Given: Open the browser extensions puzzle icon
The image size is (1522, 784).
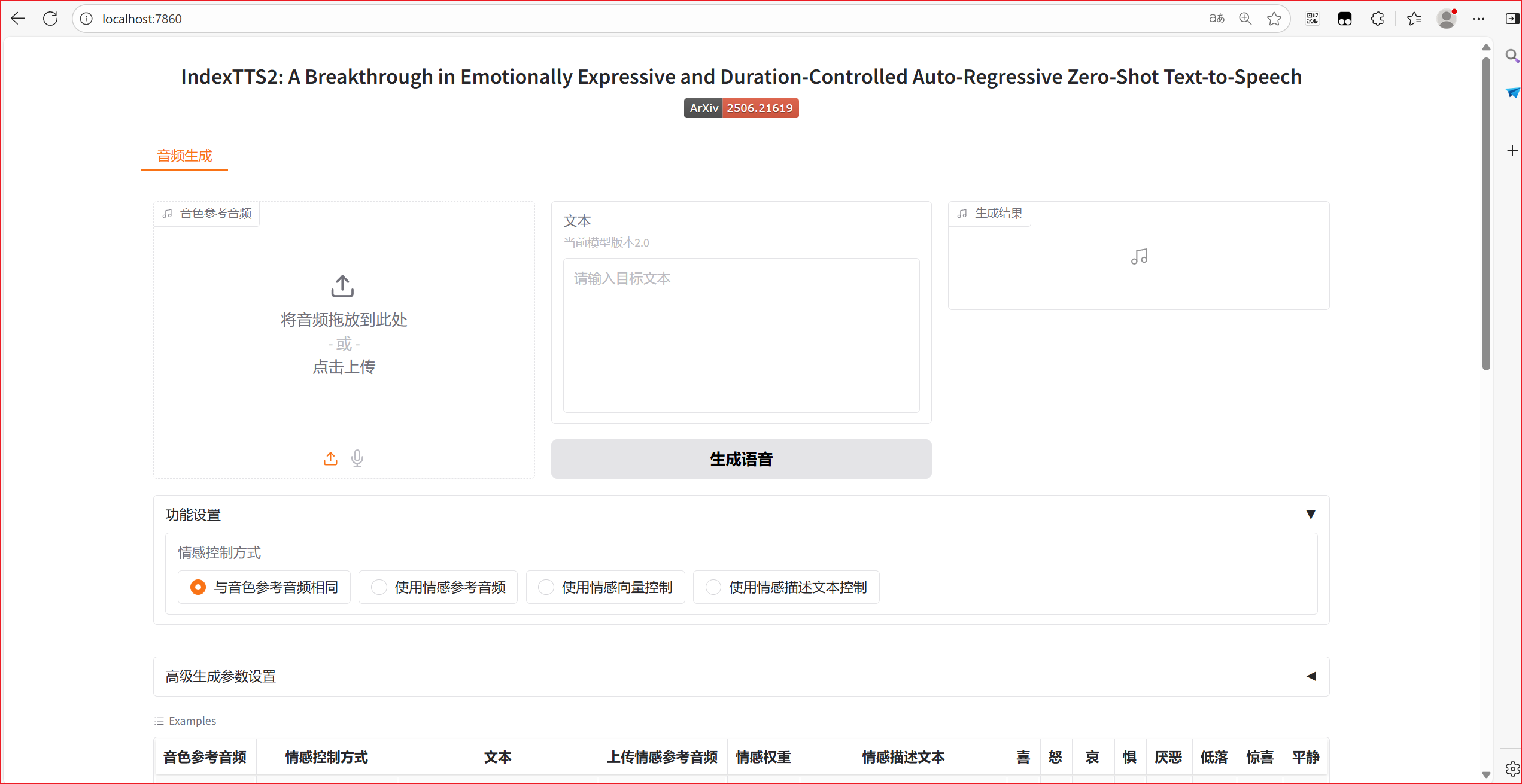Looking at the screenshot, I should pos(1377,19).
